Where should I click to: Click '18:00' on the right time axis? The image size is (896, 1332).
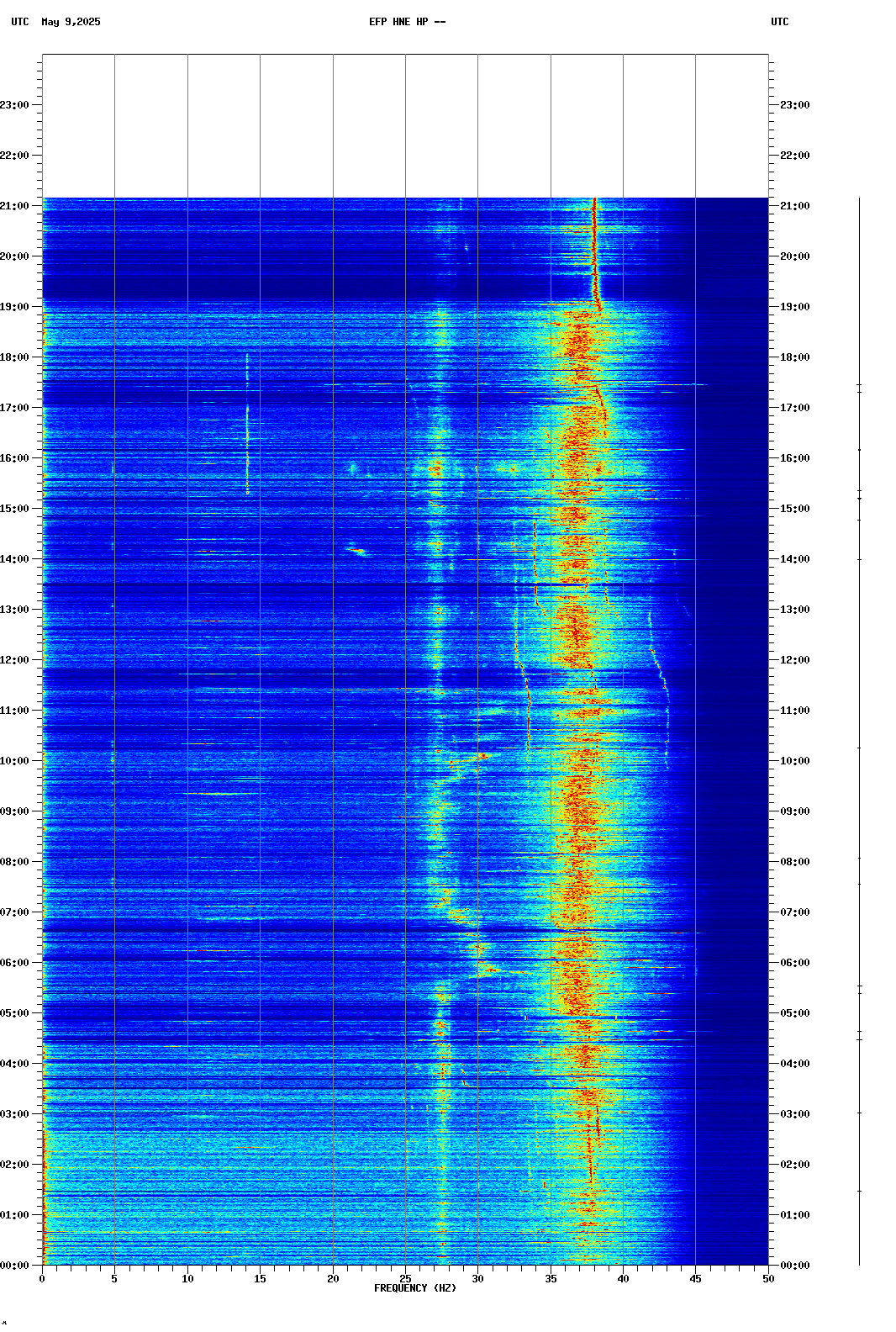pyautogui.click(x=795, y=357)
